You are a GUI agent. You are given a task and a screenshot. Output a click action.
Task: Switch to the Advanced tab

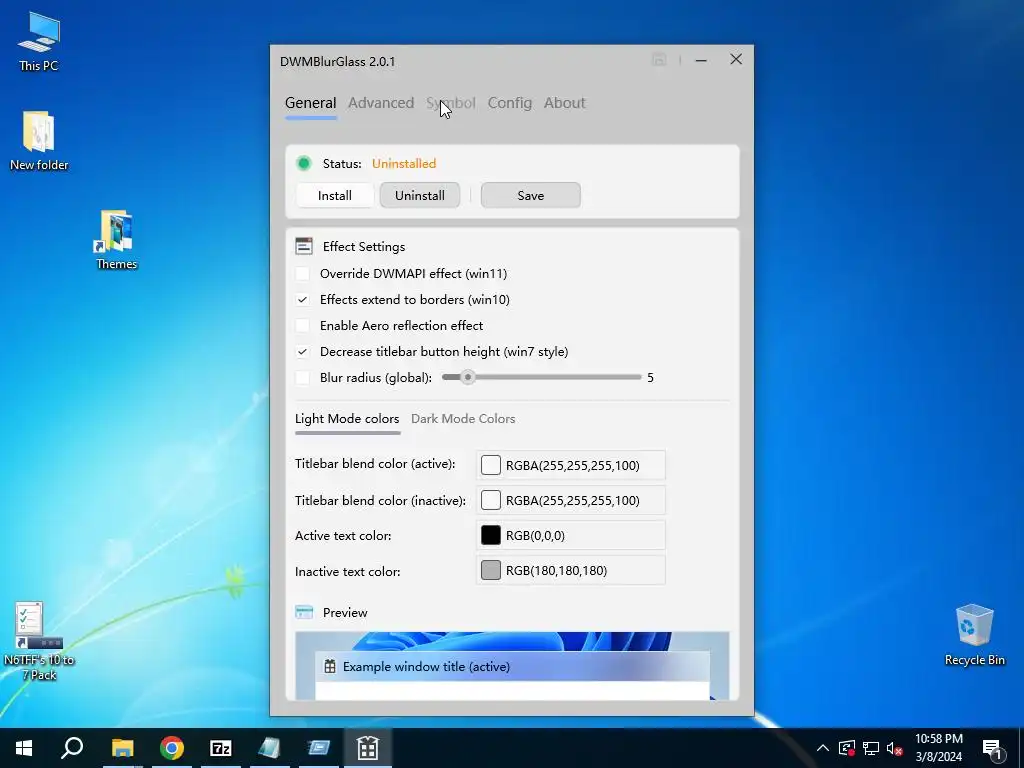tap(381, 103)
